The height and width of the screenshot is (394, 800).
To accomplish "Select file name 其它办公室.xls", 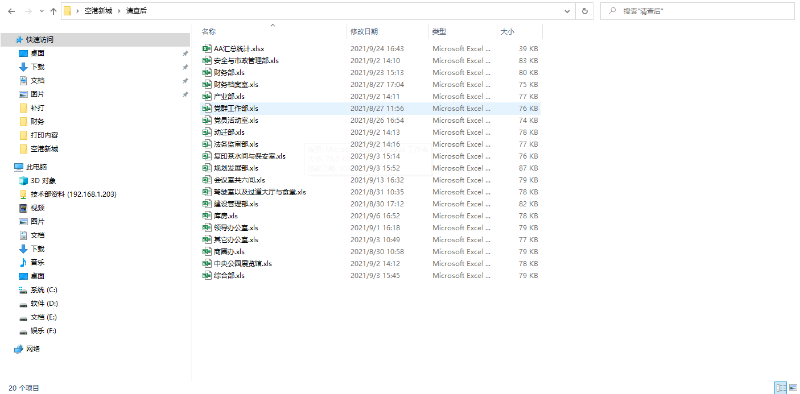I will coord(236,239).
